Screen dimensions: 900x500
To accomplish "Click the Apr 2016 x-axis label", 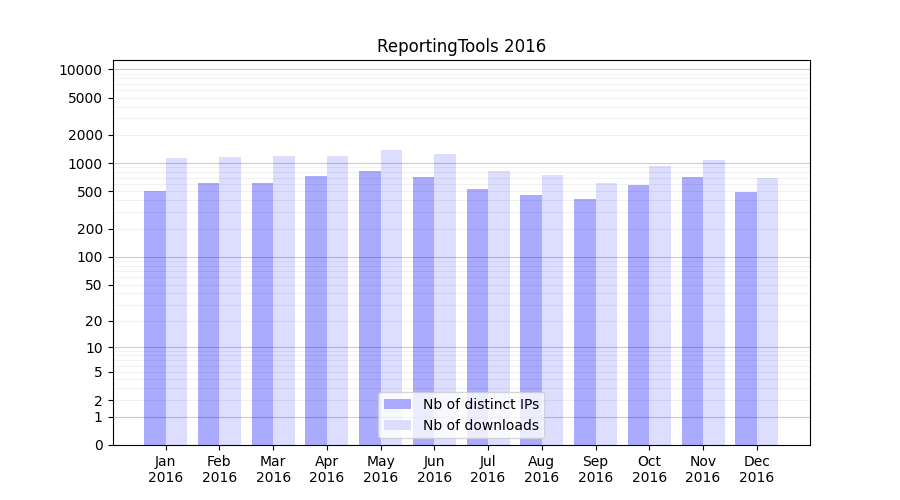I will tap(327, 469).
